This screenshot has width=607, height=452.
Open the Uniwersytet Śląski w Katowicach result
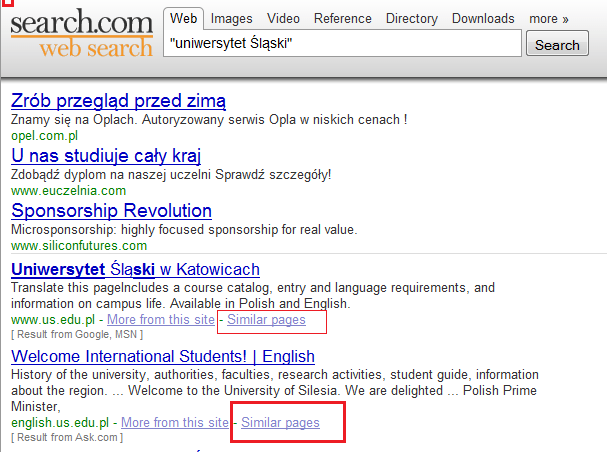[135, 269]
